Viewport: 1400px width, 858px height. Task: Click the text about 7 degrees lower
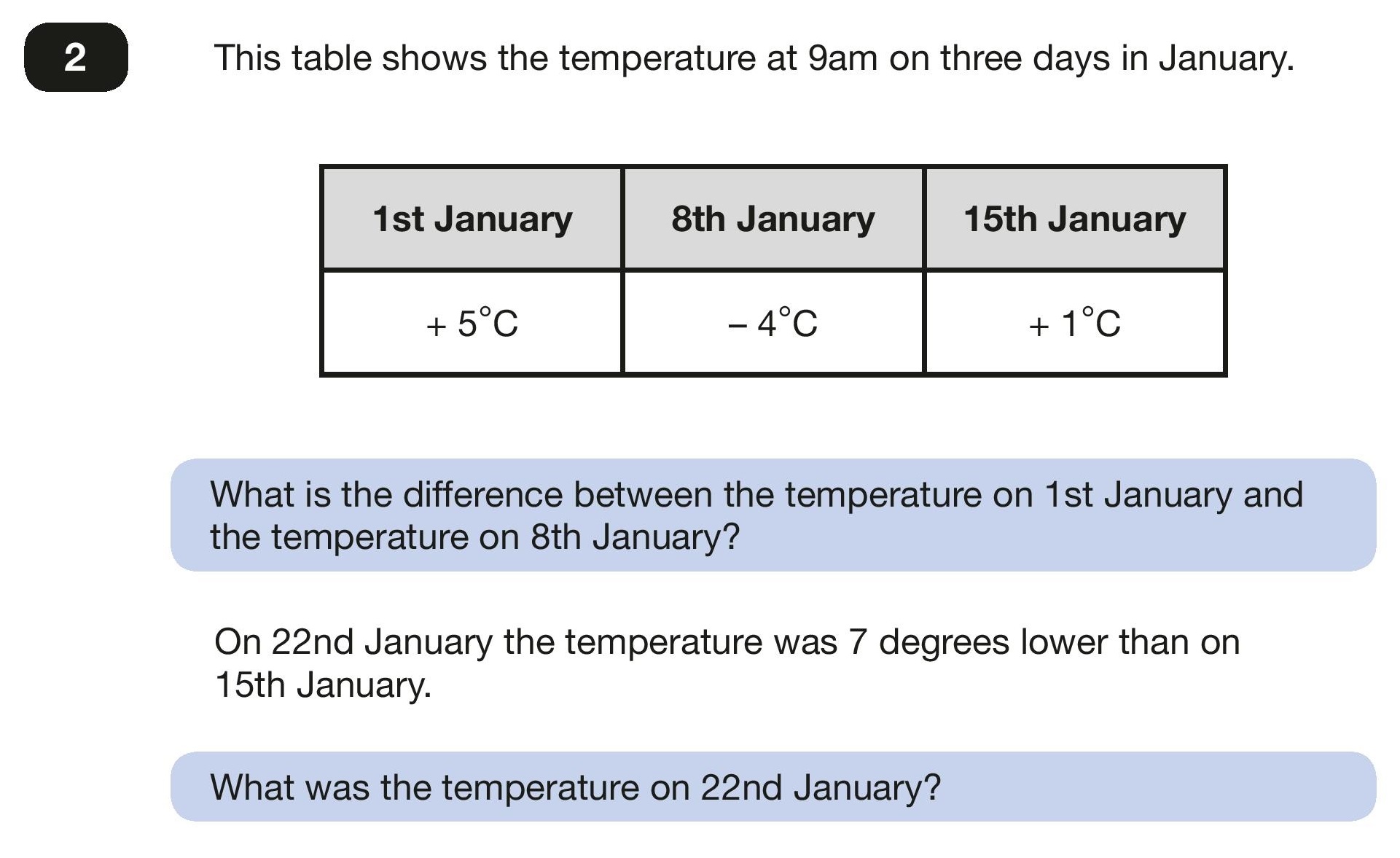tap(727, 663)
